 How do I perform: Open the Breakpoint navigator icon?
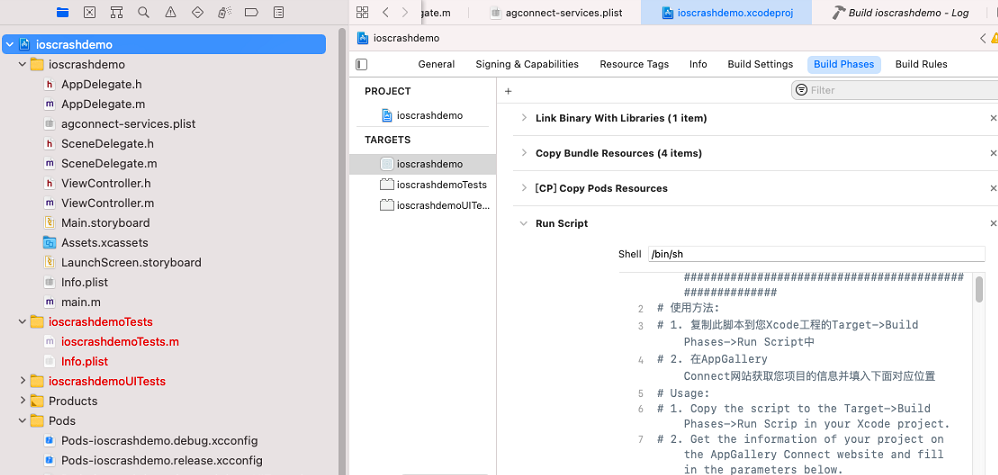click(249, 13)
